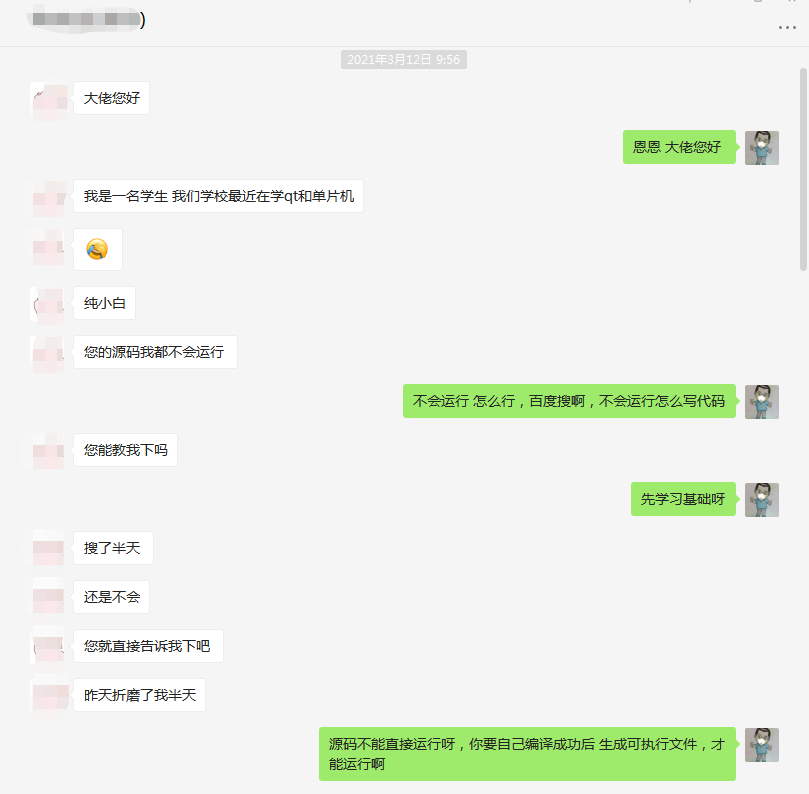
Task: Click the chat vertical scrollbar thumb
Action: pyautogui.click(x=803, y=169)
